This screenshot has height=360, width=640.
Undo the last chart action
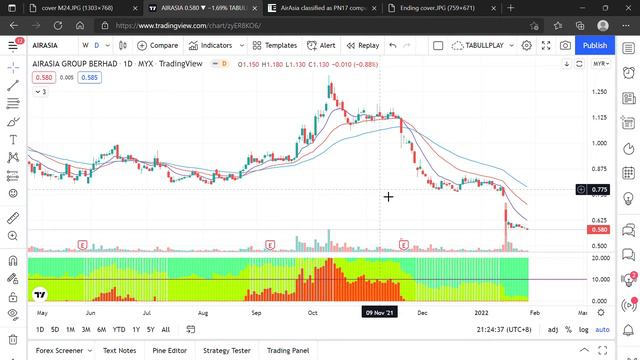coord(393,45)
